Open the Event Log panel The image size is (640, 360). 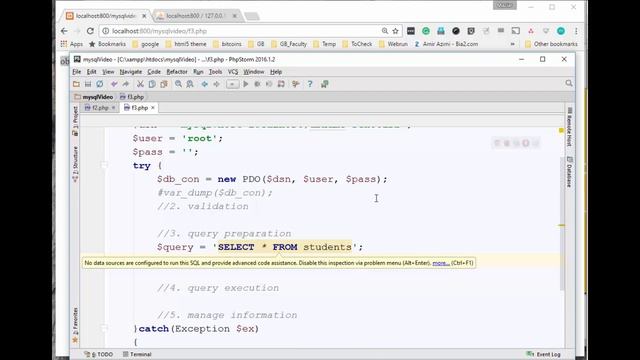[544, 354]
